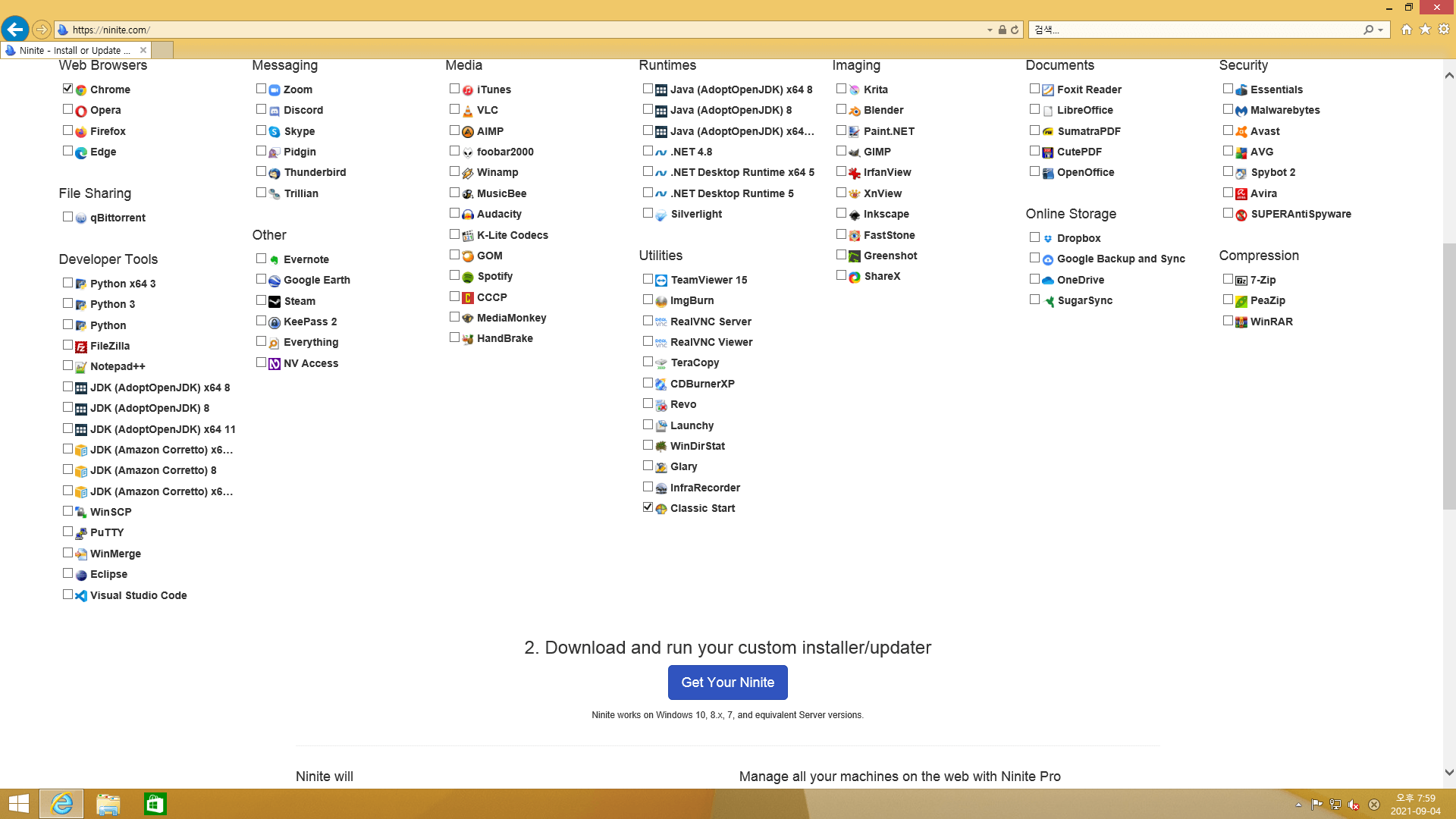Check the Discord checkbox
Image resolution: width=1456 pixels, height=819 pixels.
[261, 109]
